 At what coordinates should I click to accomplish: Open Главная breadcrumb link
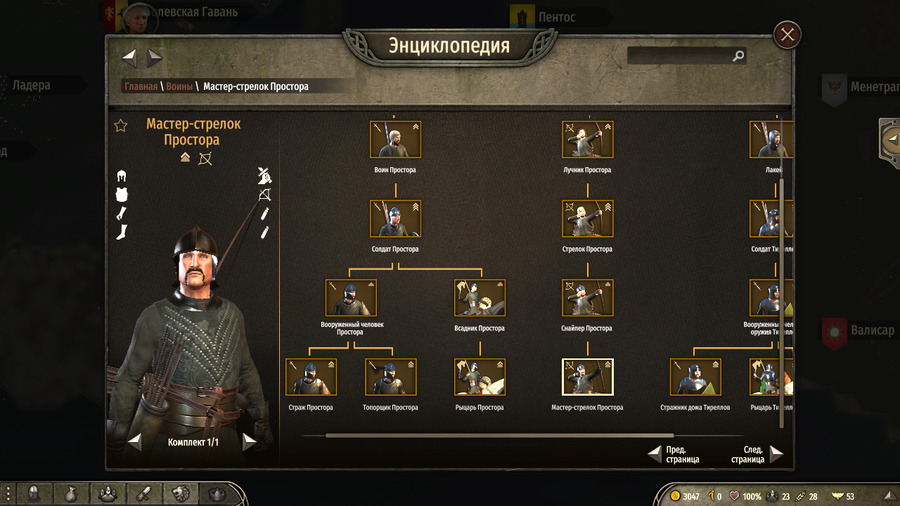141,86
